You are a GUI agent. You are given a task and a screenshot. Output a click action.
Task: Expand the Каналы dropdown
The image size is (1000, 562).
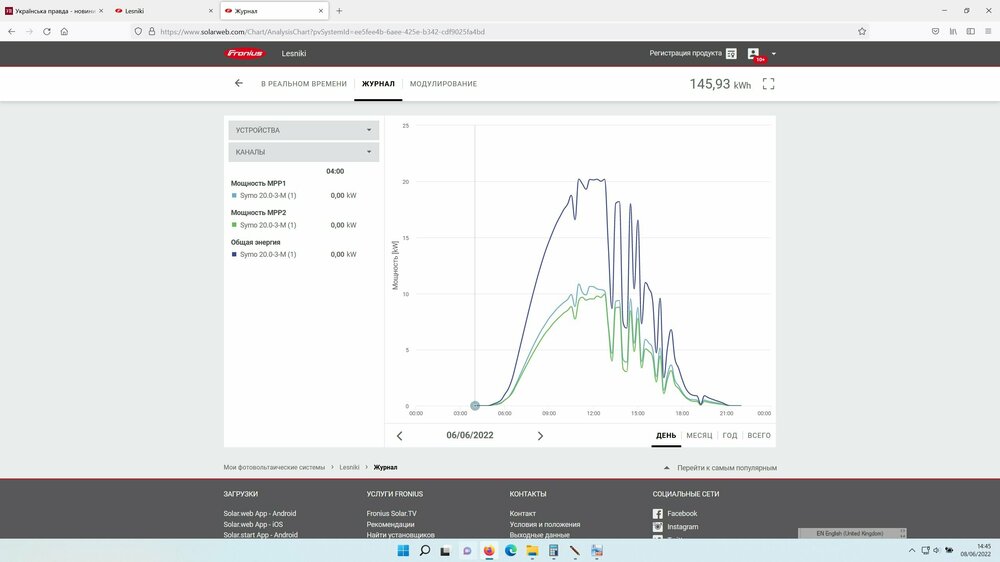click(303, 152)
